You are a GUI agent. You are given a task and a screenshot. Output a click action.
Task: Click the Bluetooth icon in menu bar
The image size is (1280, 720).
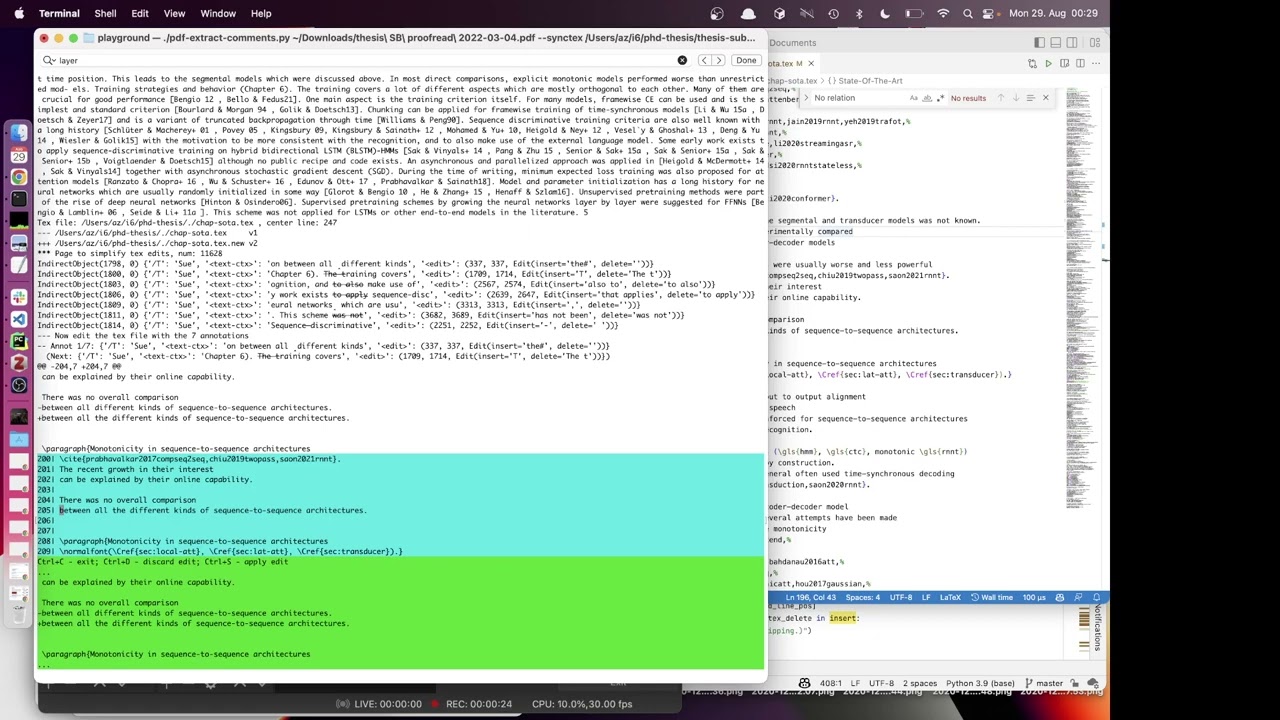point(859,13)
